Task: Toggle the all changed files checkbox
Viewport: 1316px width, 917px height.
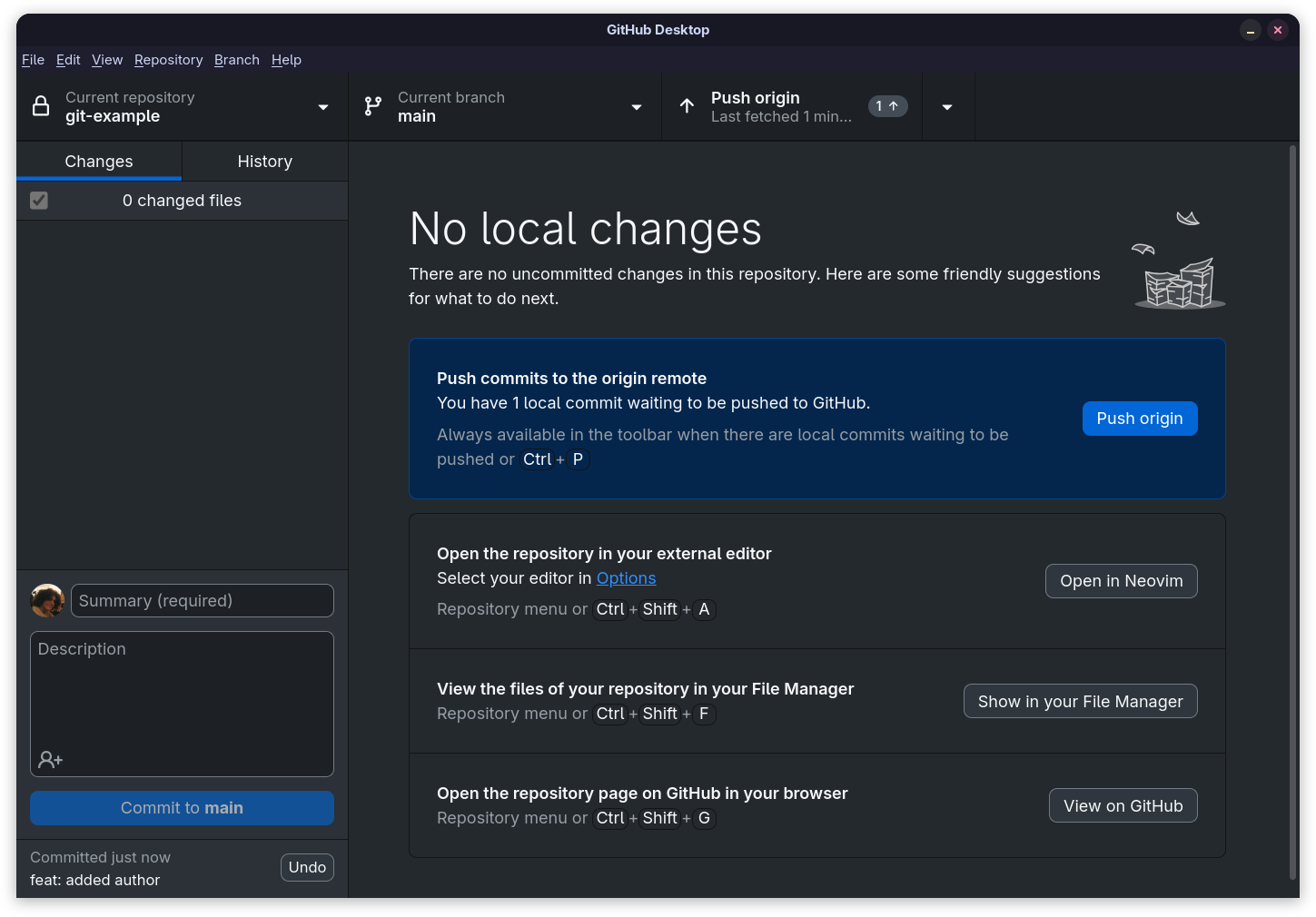Action: [x=39, y=201]
